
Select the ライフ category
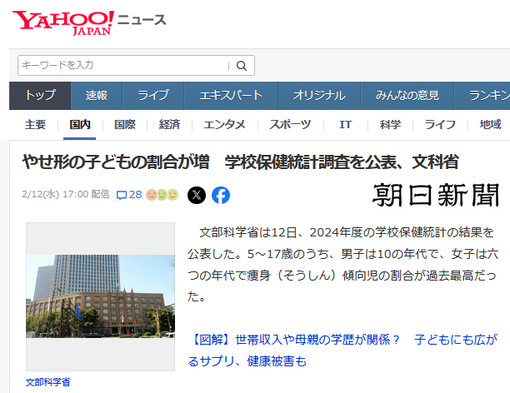click(440, 125)
